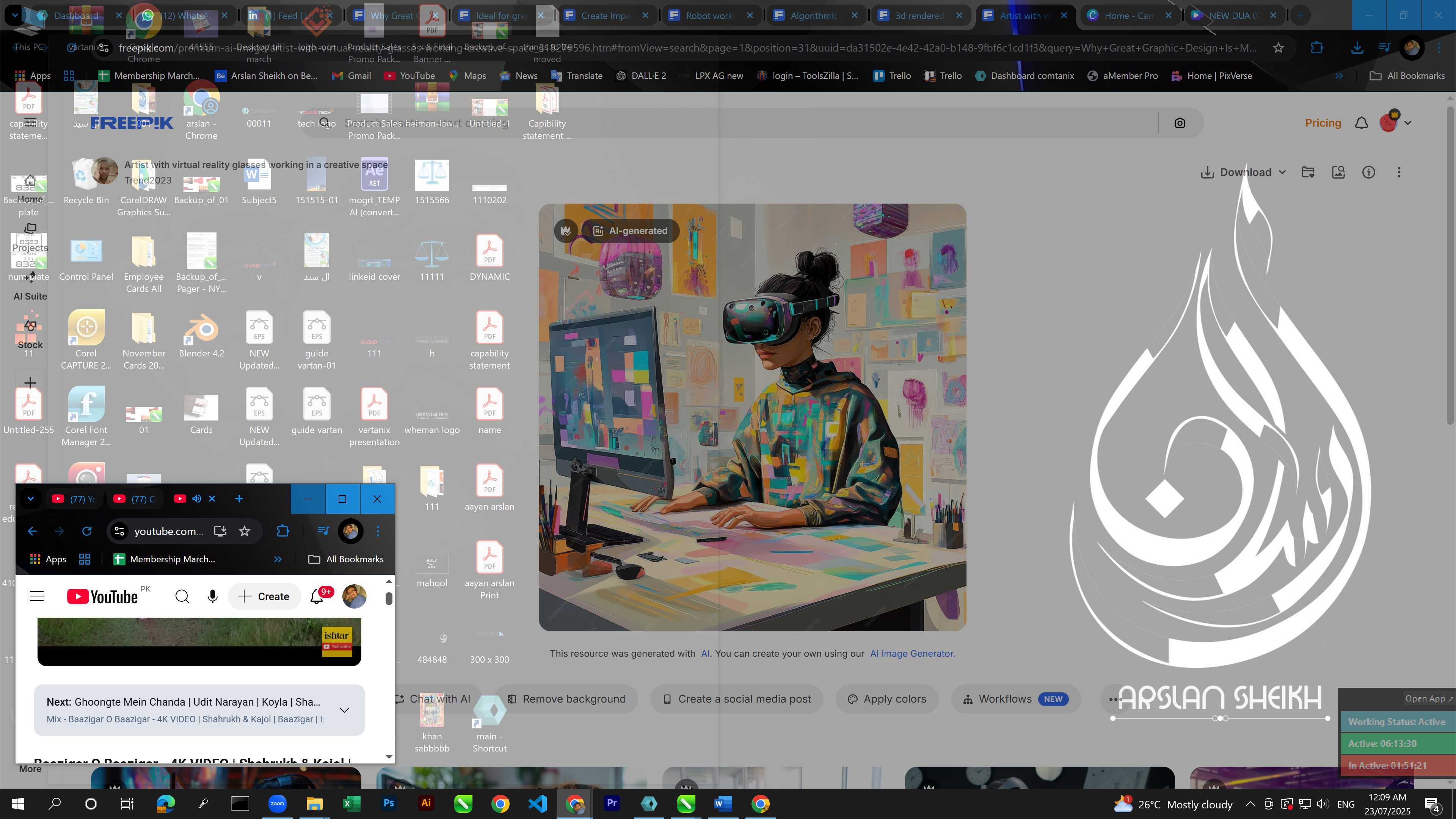The image size is (1456, 819).
Task: Click the YouTube Create button
Action: (x=264, y=596)
